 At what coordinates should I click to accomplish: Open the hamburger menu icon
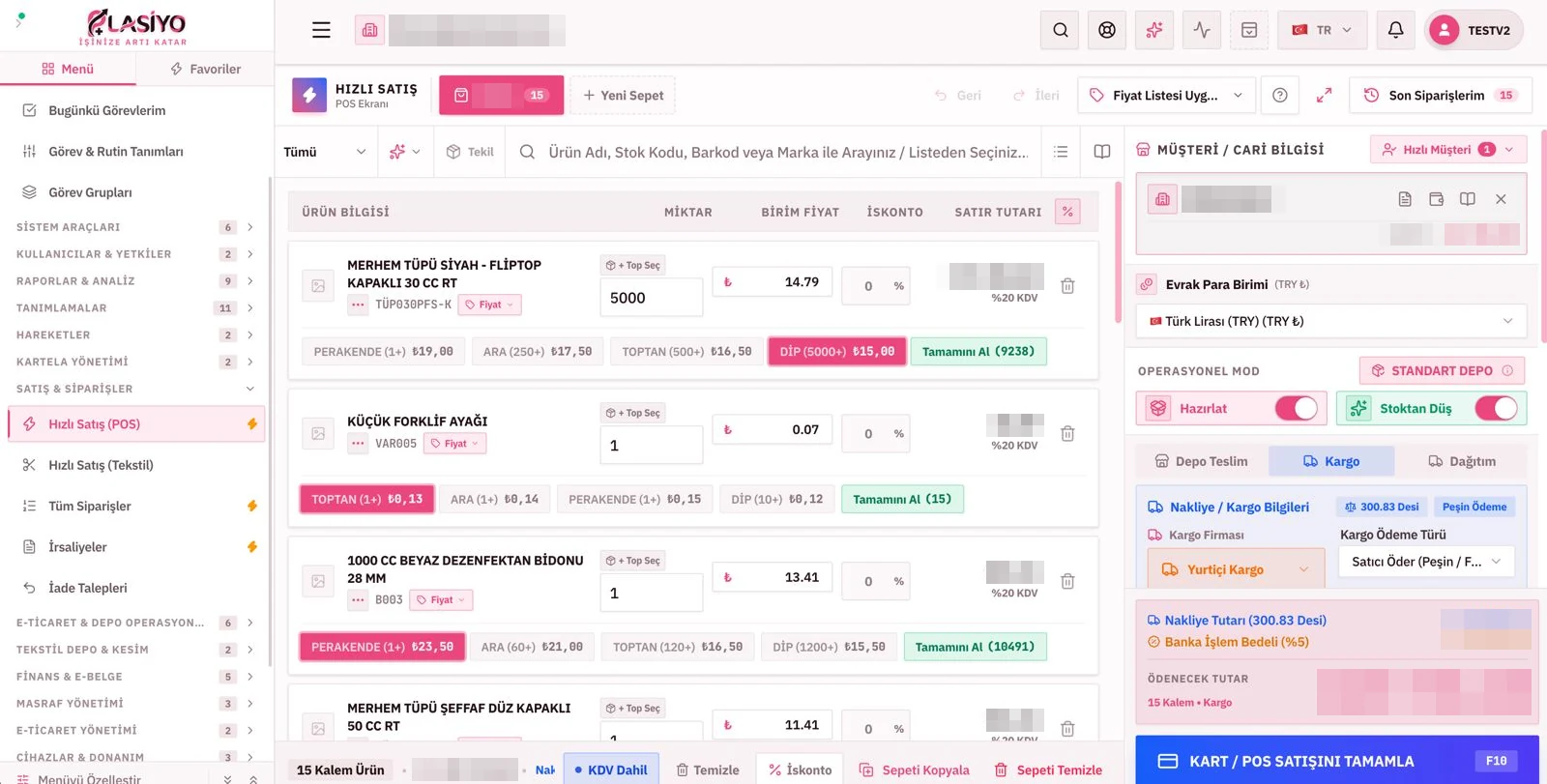tap(321, 30)
